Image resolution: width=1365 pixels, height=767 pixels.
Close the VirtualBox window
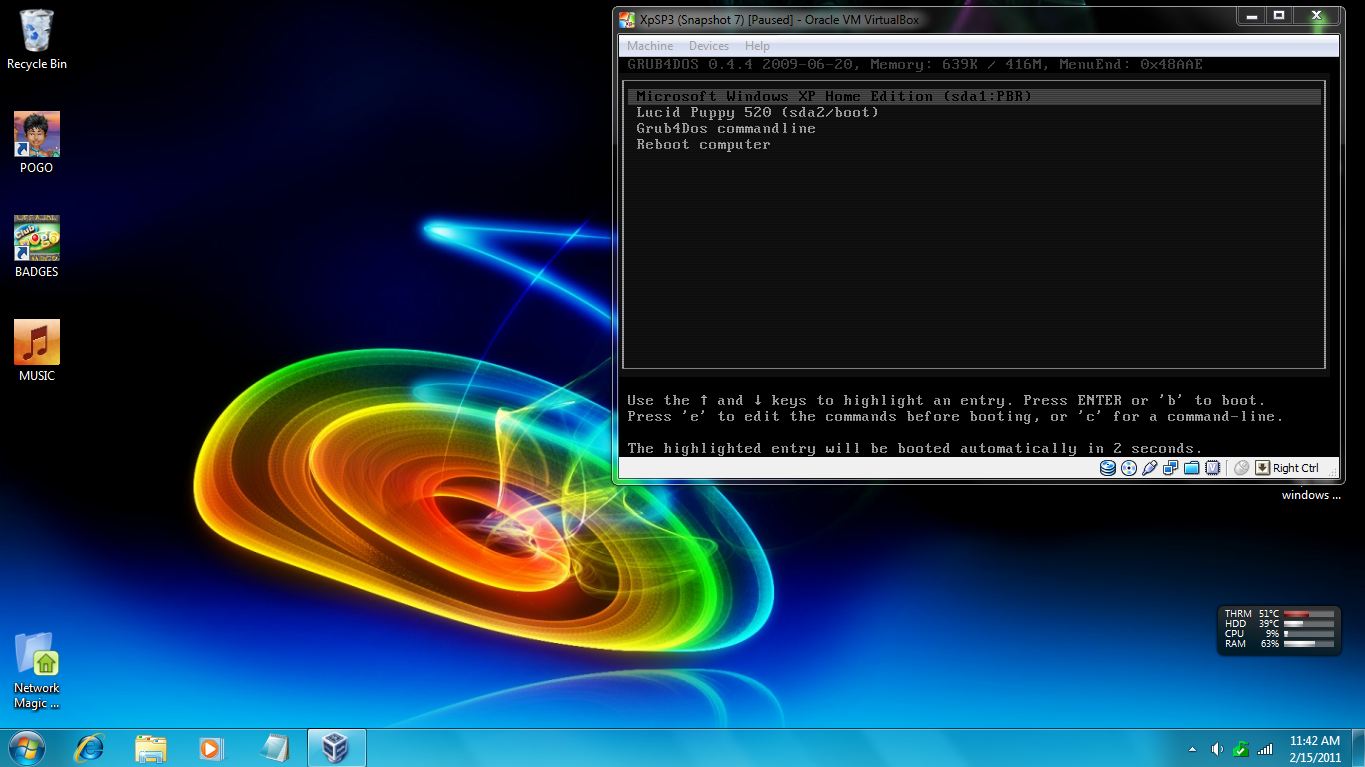tap(1316, 16)
